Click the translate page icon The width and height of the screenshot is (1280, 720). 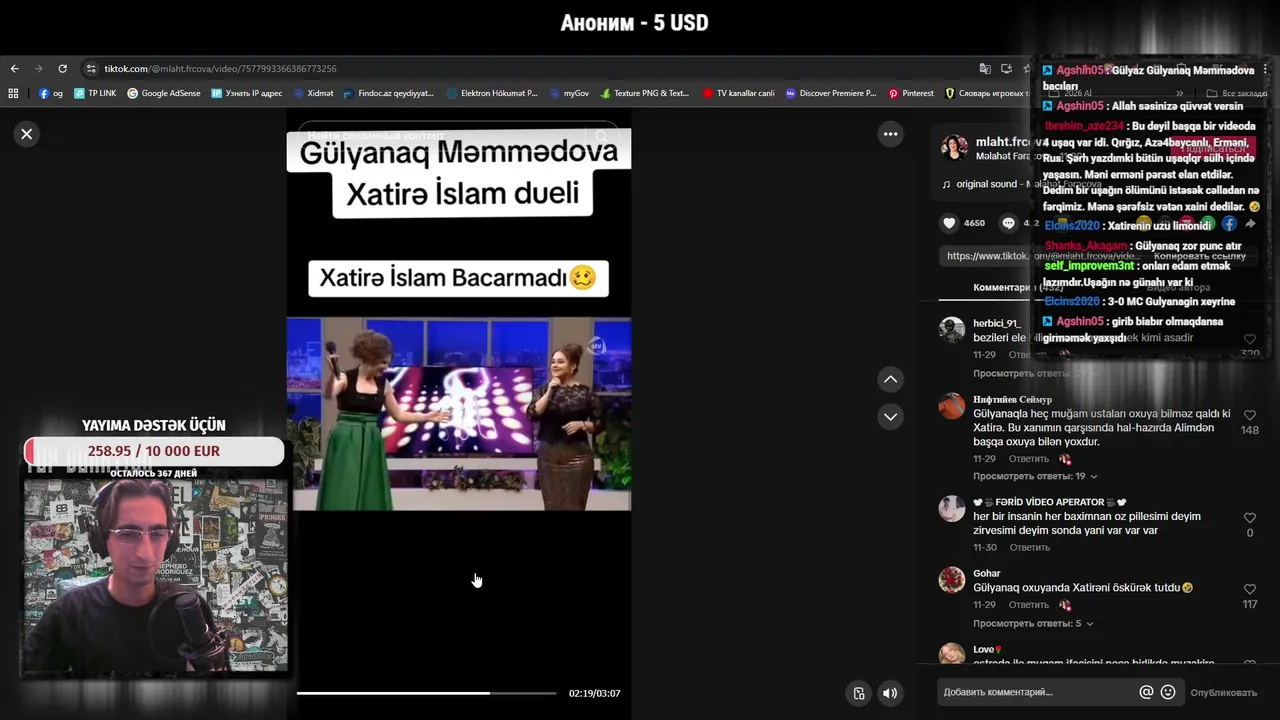(985, 69)
